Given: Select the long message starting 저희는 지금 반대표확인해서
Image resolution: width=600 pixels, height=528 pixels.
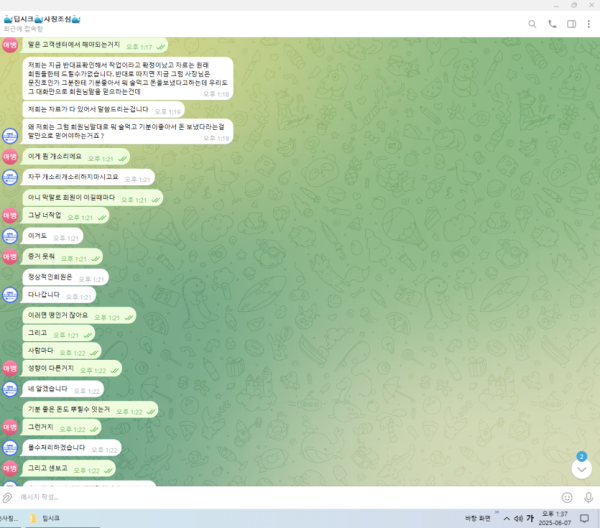Looking at the screenshot, I should click(x=128, y=78).
